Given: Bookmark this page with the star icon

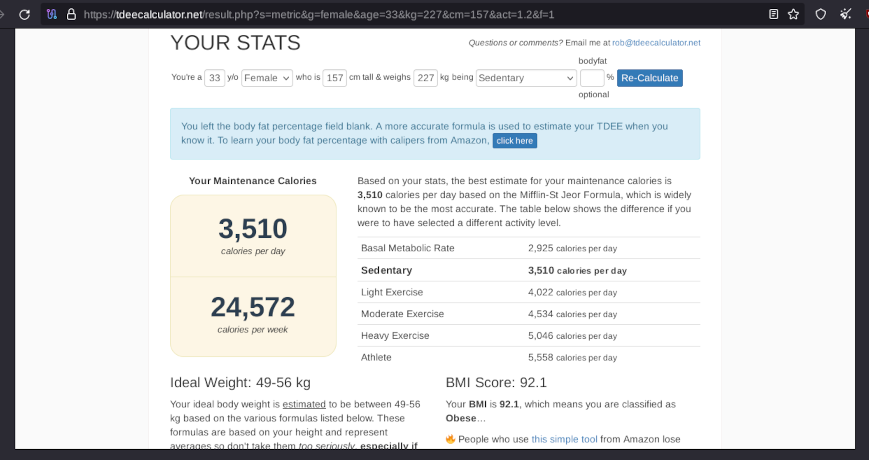Looking at the screenshot, I should coord(794,14).
